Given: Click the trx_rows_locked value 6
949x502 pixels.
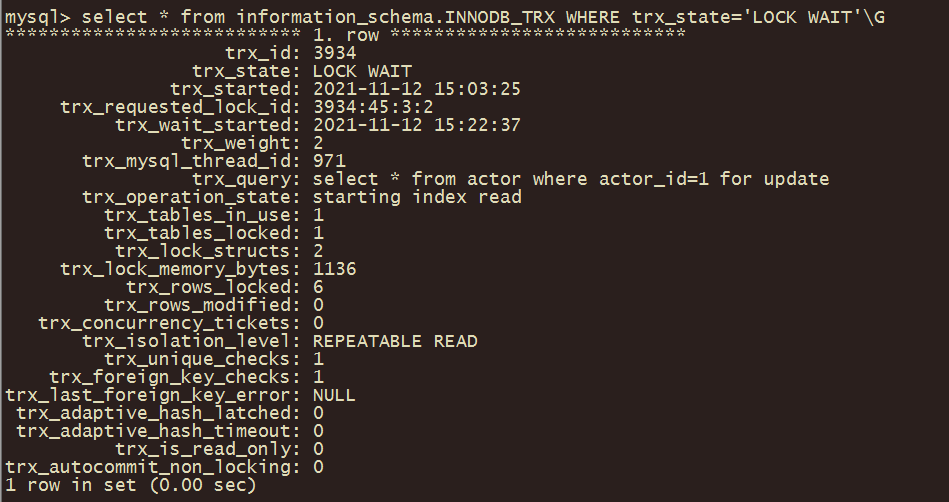Looking at the screenshot, I should [x=318, y=287].
